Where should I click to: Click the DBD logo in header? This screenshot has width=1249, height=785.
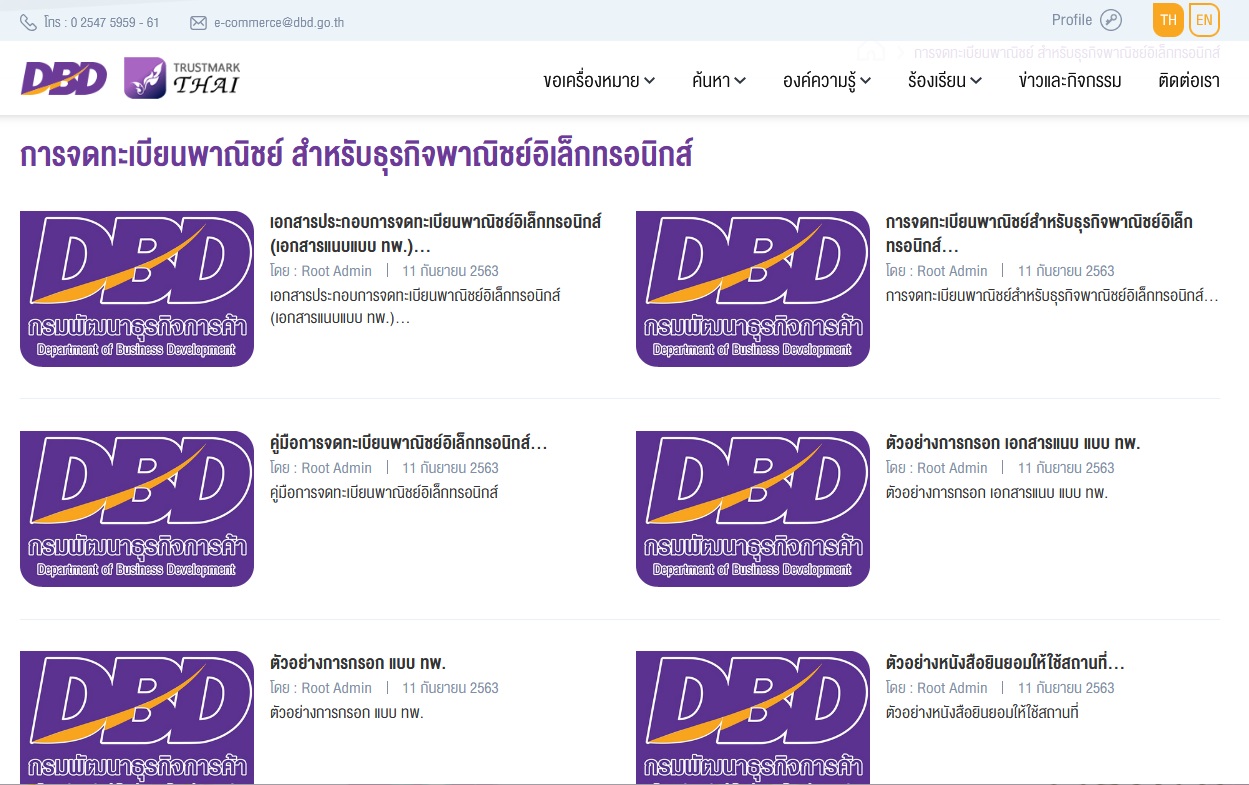63,79
